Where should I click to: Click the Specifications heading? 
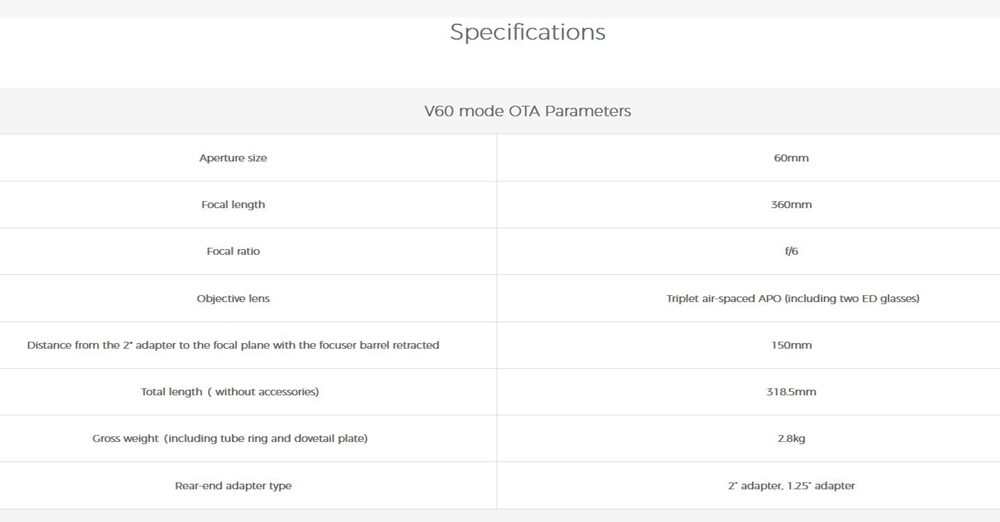pos(527,32)
